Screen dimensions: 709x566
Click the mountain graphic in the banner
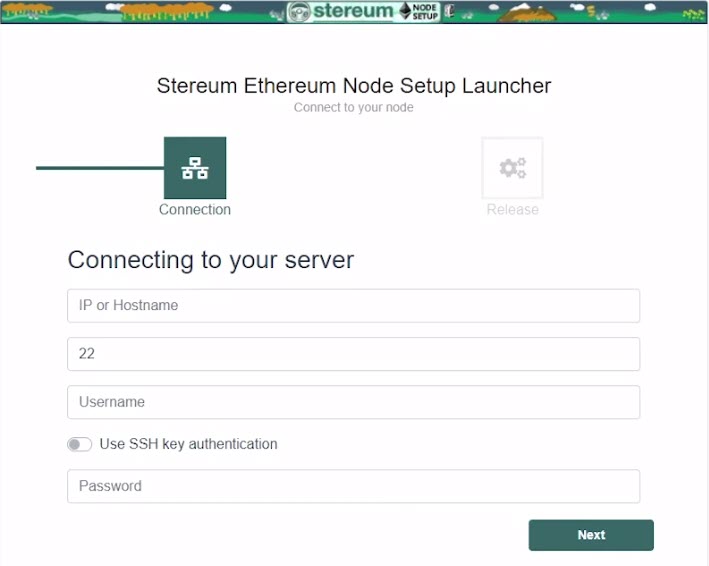525,13
